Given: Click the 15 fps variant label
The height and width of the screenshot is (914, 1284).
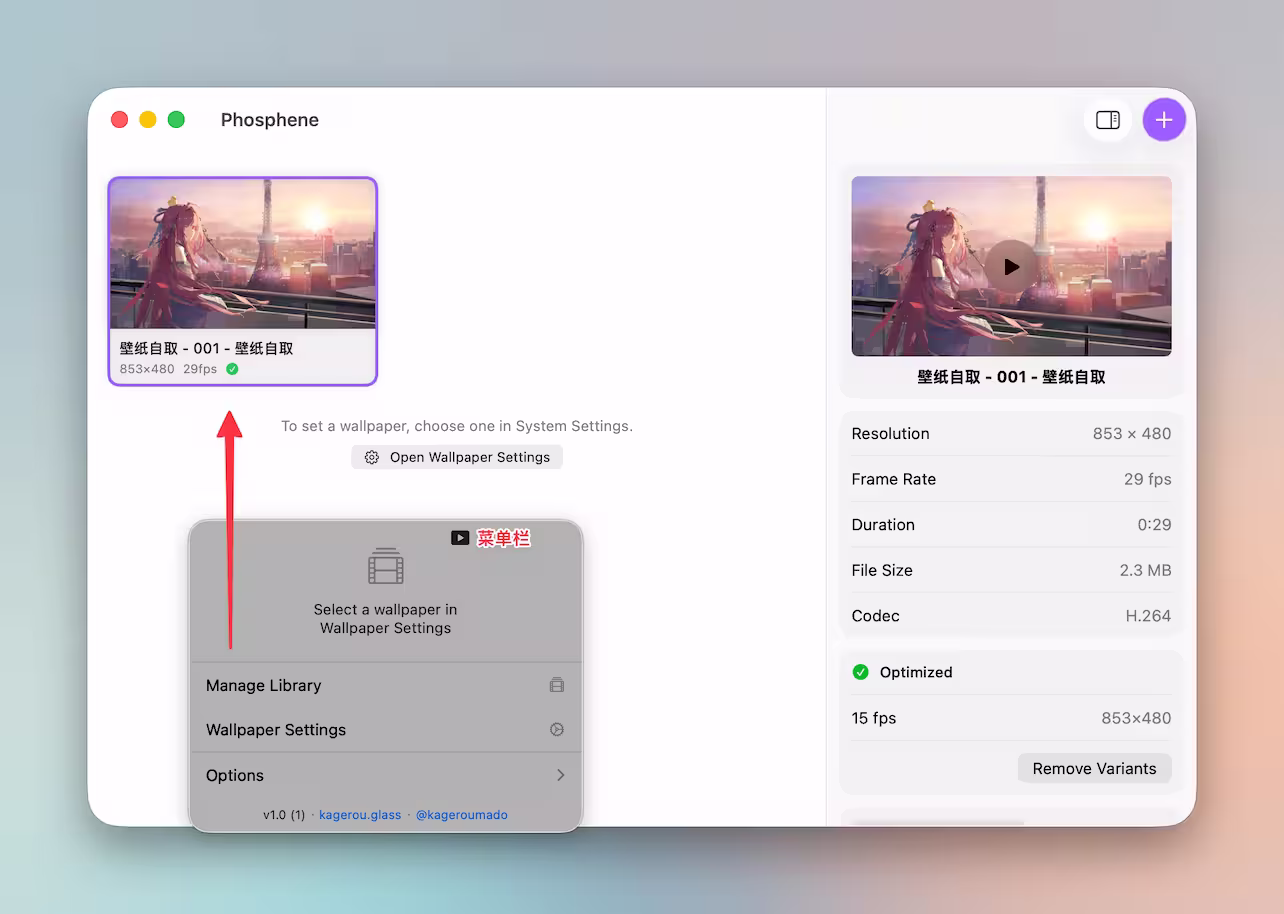Looking at the screenshot, I should click(874, 718).
